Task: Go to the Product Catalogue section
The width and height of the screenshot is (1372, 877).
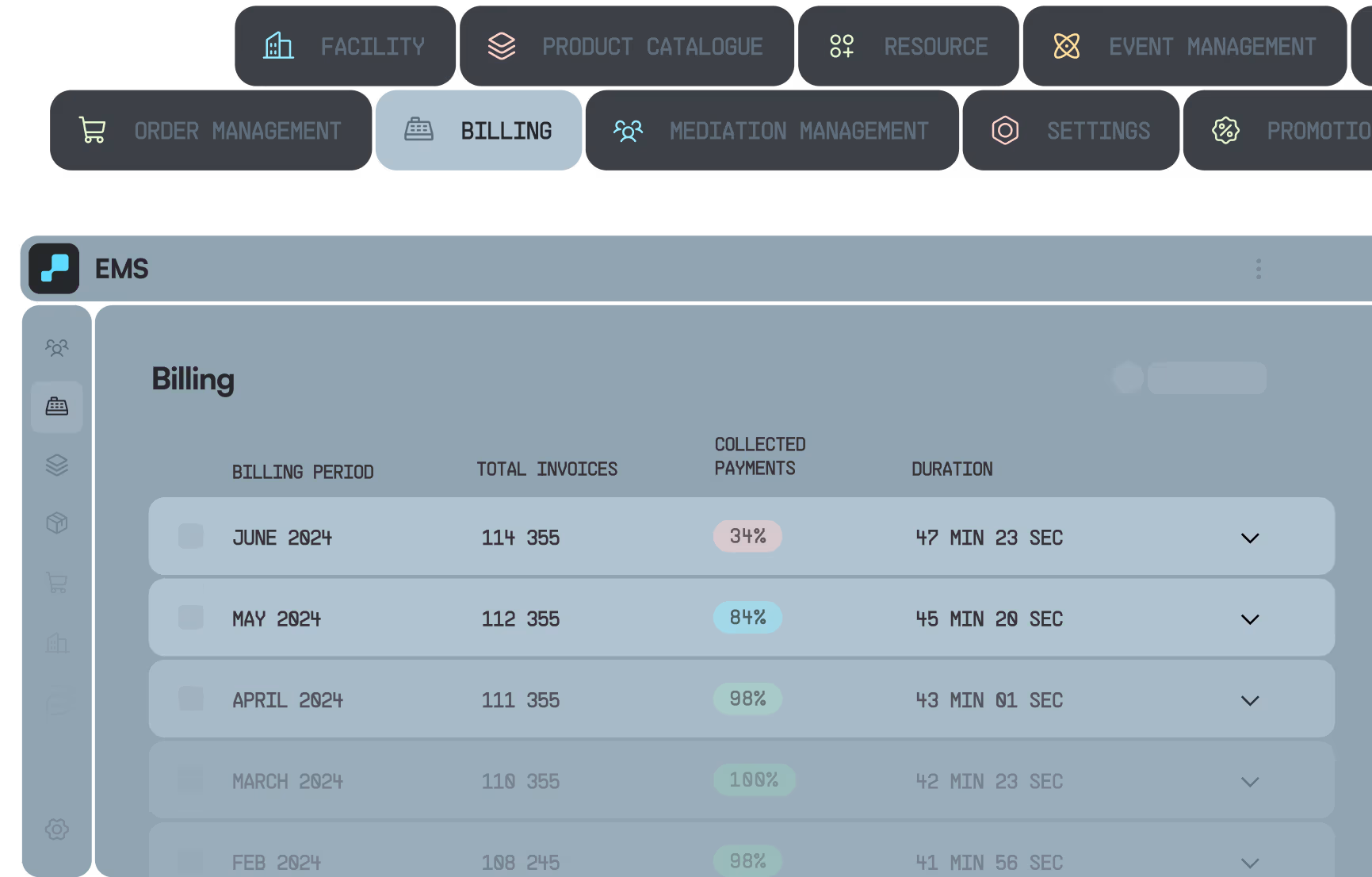Action: (626, 47)
